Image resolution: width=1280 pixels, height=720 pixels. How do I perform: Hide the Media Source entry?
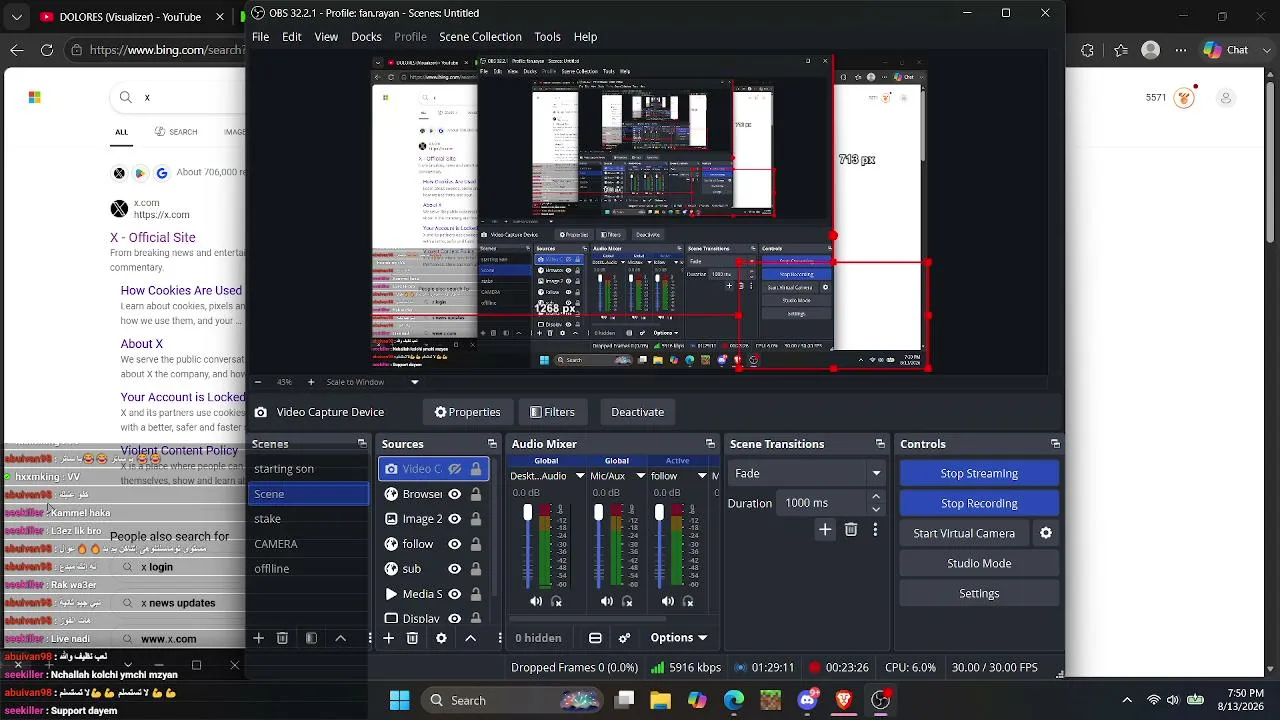[x=455, y=594]
